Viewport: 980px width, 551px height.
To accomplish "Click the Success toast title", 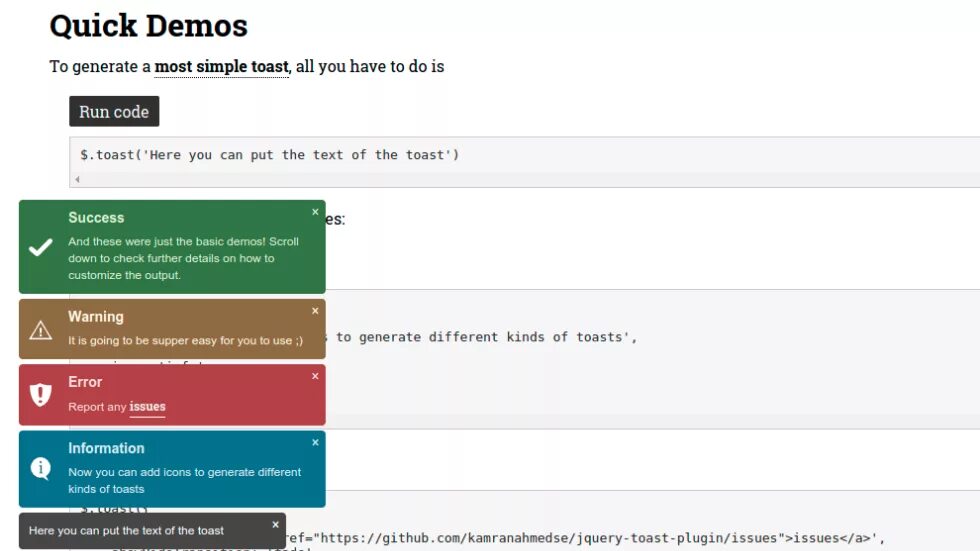I will 96,218.
